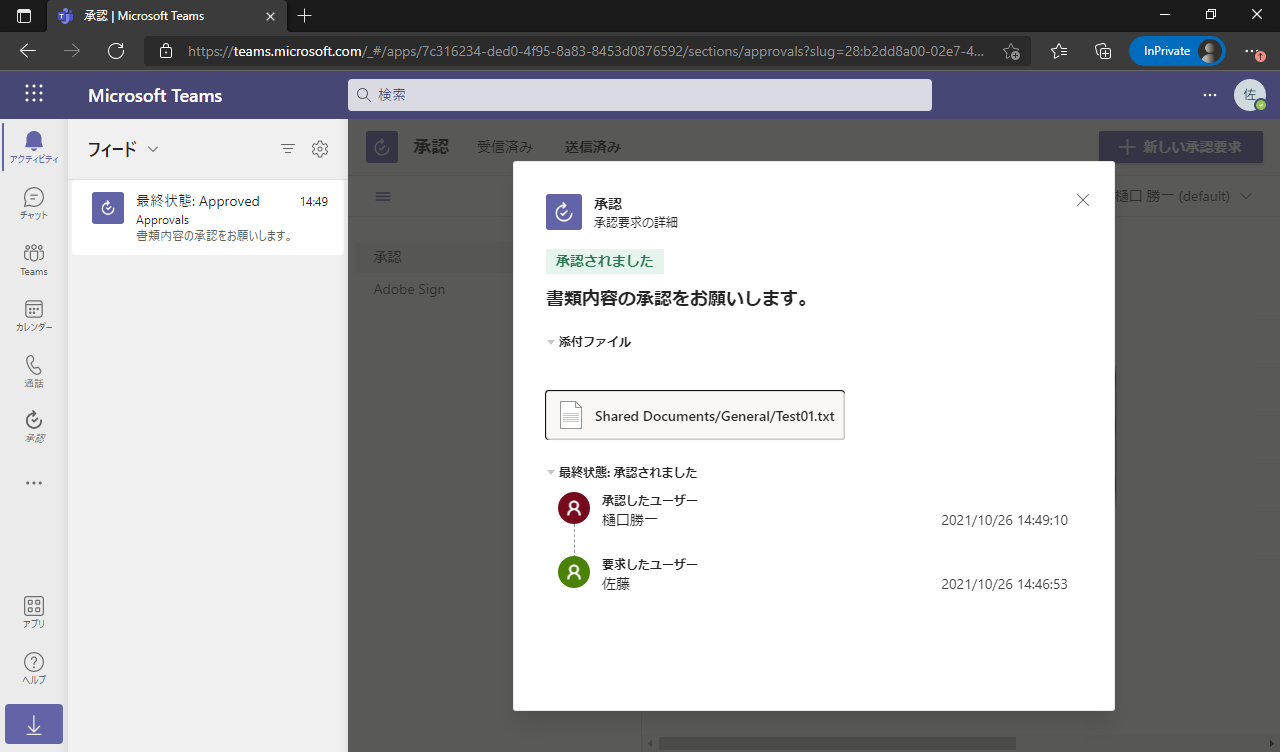
Task: Add this page to favorites
Action: pyautogui.click(x=1011, y=51)
